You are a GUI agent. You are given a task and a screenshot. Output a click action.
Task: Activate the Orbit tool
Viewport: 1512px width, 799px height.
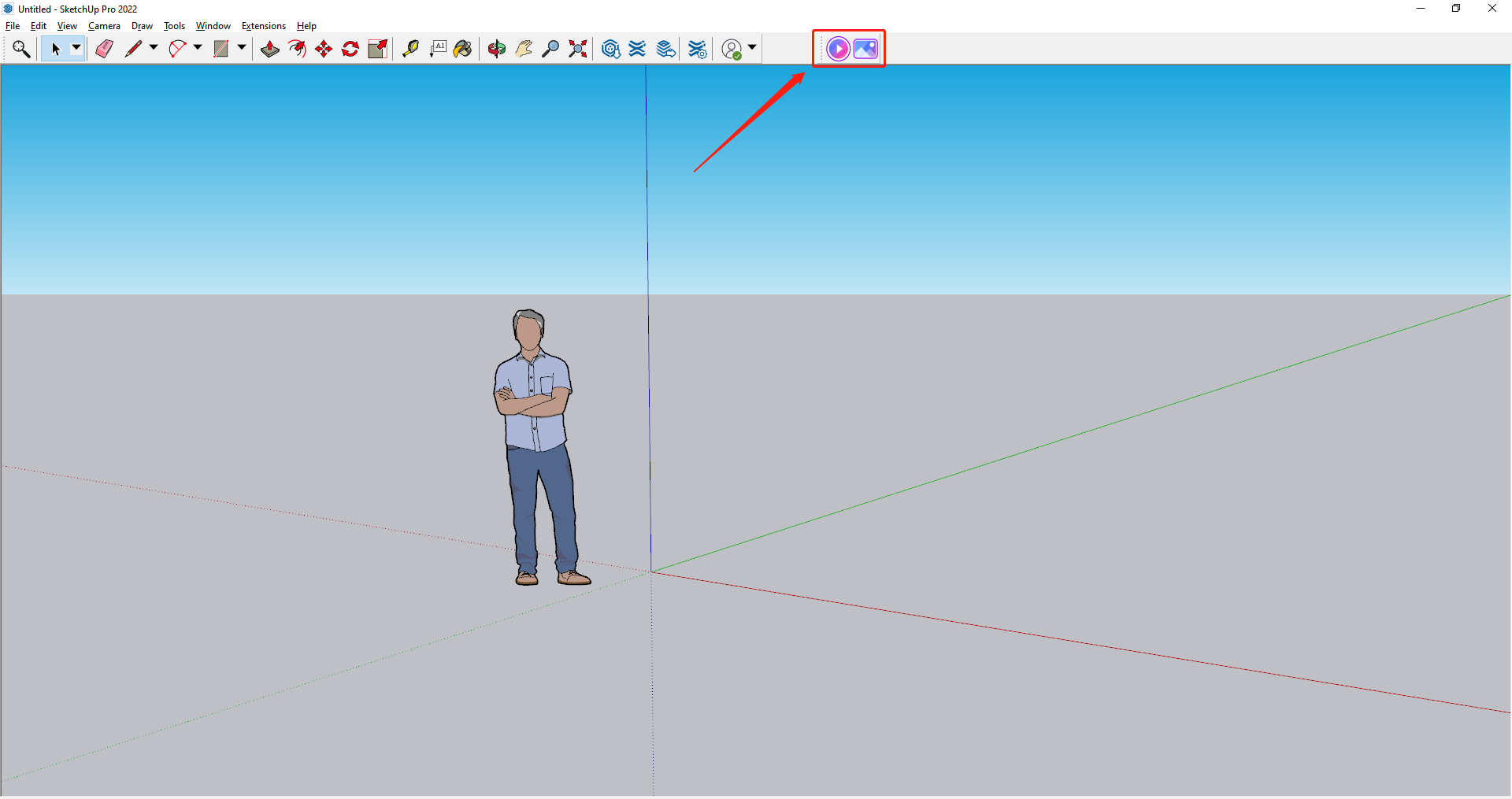click(x=496, y=49)
